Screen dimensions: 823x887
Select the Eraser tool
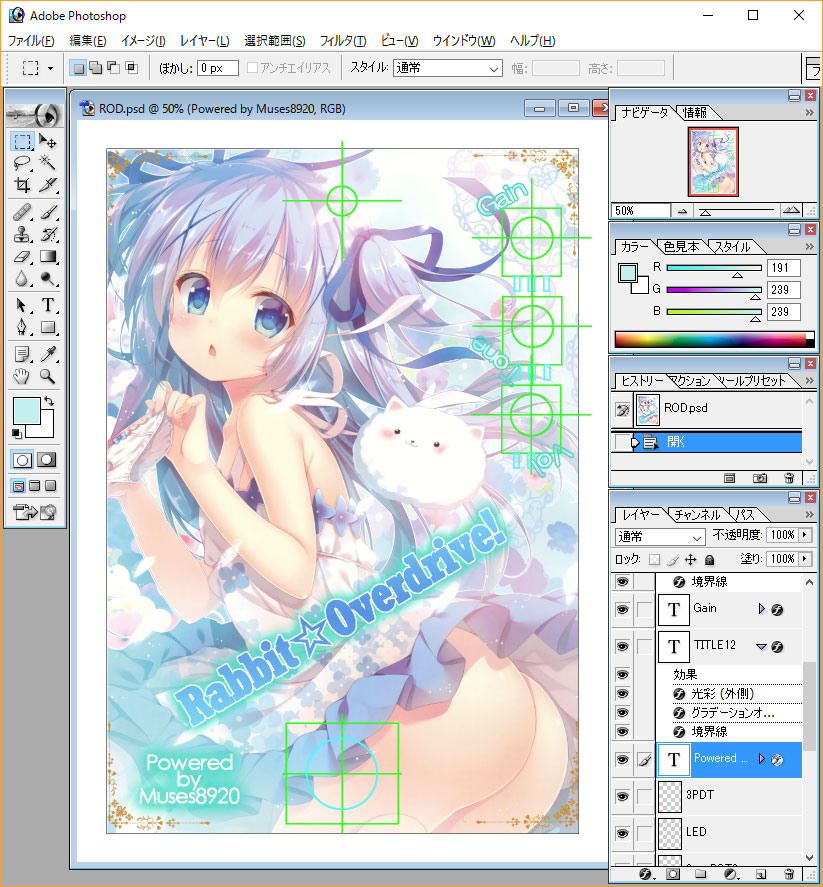pyautogui.click(x=22, y=257)
